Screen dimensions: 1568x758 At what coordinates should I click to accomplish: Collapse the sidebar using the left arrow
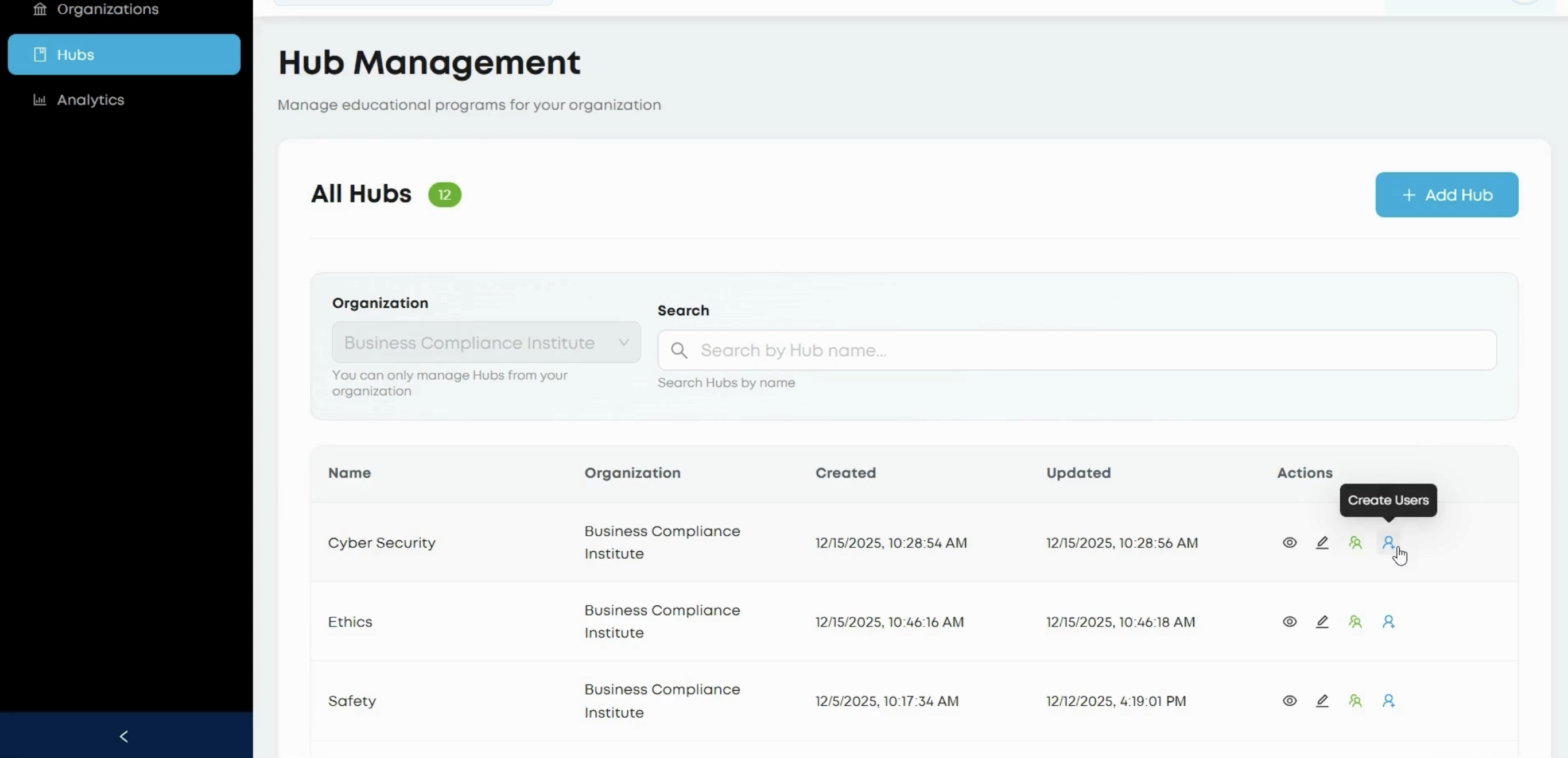pos(123,736)
